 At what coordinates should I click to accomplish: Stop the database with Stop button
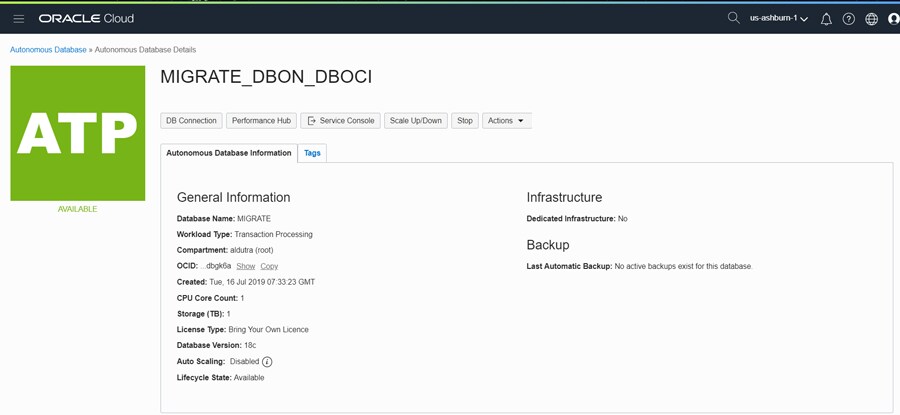pyautogui.click(x=465, y=121)
